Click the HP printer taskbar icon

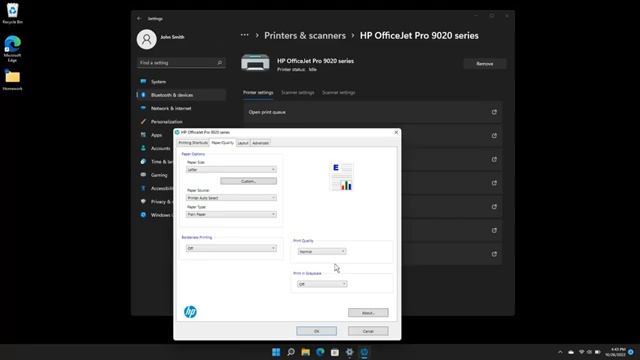pyautogui.click(x=364, y=352)
